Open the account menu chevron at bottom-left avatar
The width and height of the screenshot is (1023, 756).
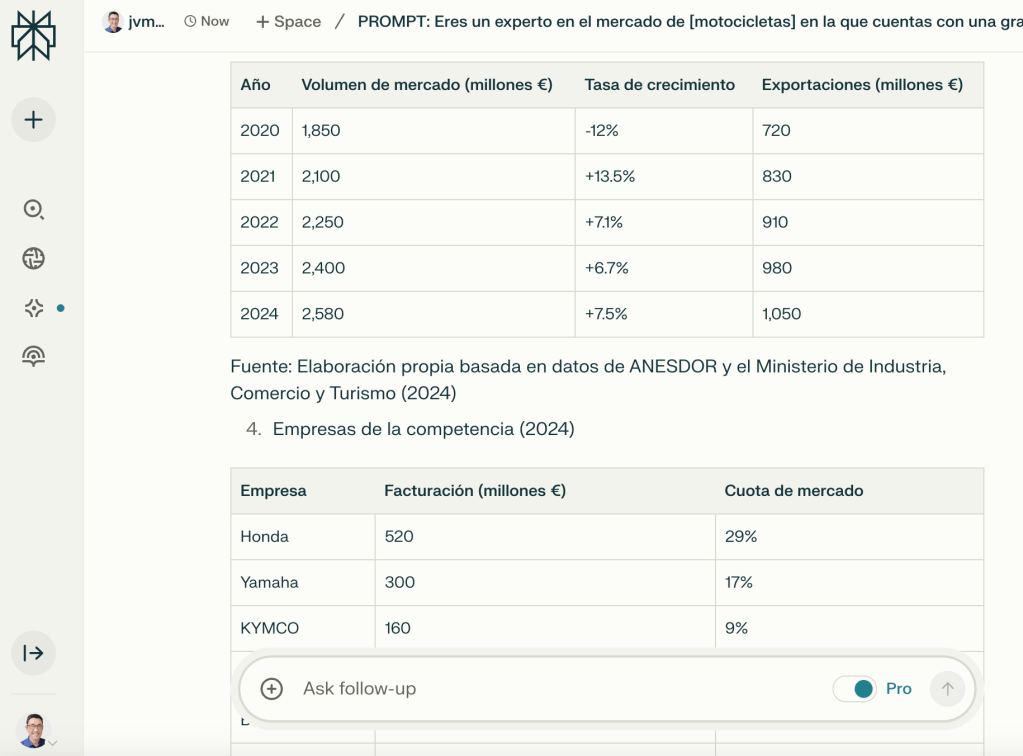click(52, 743)
